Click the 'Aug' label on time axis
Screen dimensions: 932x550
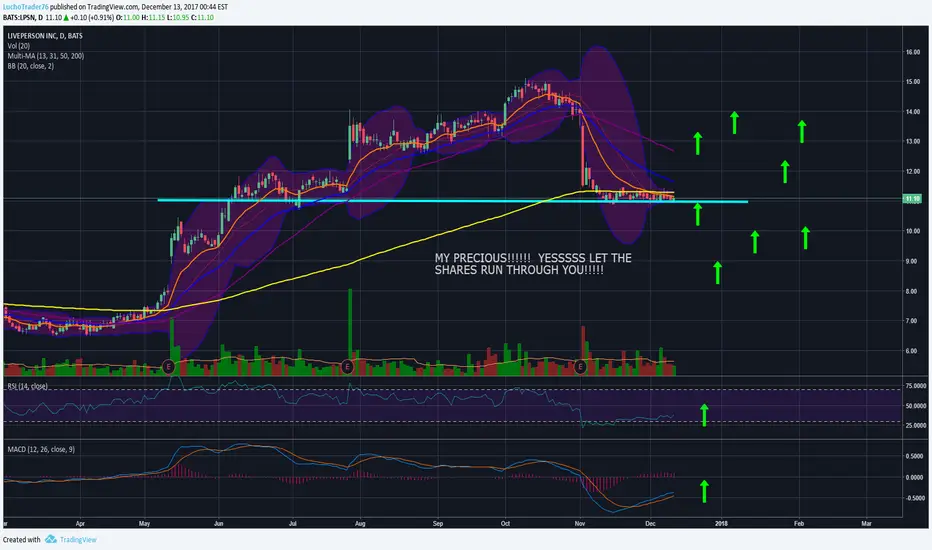(x=360, y=524)
